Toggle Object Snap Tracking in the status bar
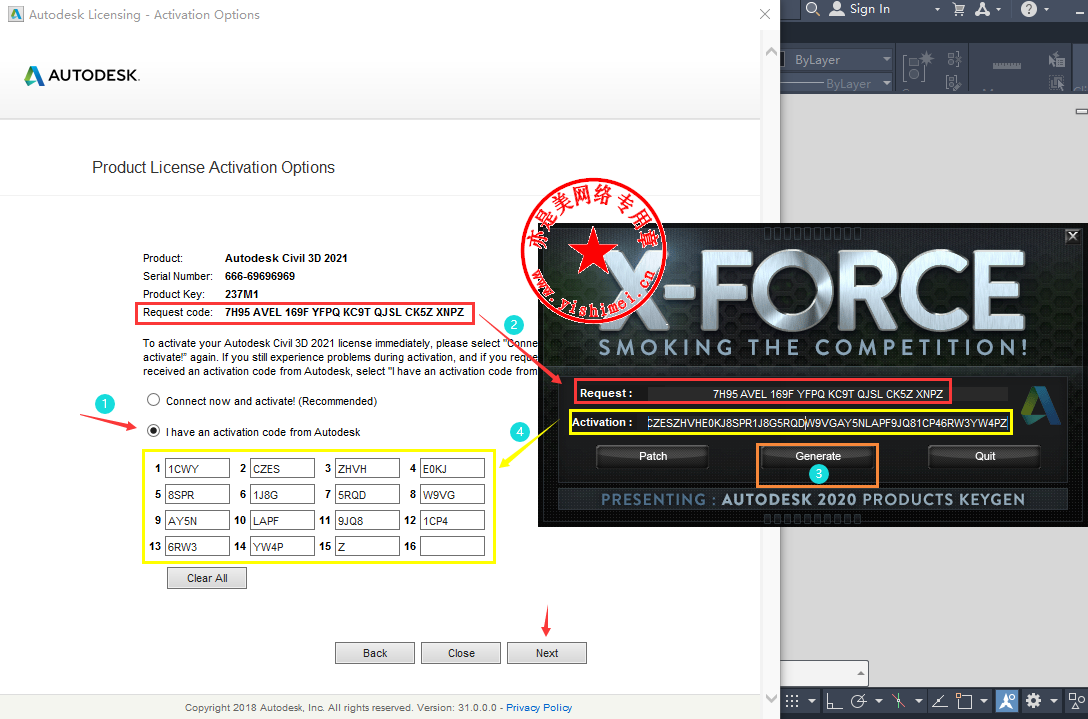This screenshot has width=1088, height=719. (939, 701)
